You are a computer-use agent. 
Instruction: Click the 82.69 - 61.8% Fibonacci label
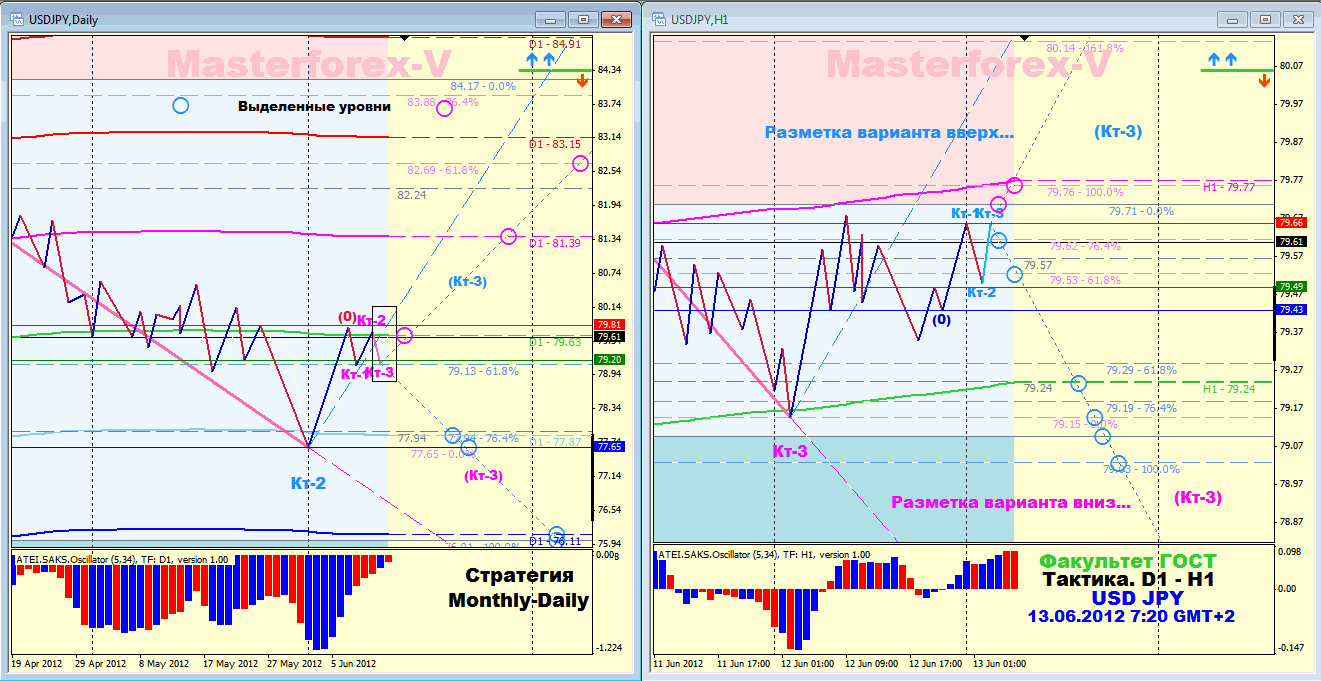coord(443,170)
